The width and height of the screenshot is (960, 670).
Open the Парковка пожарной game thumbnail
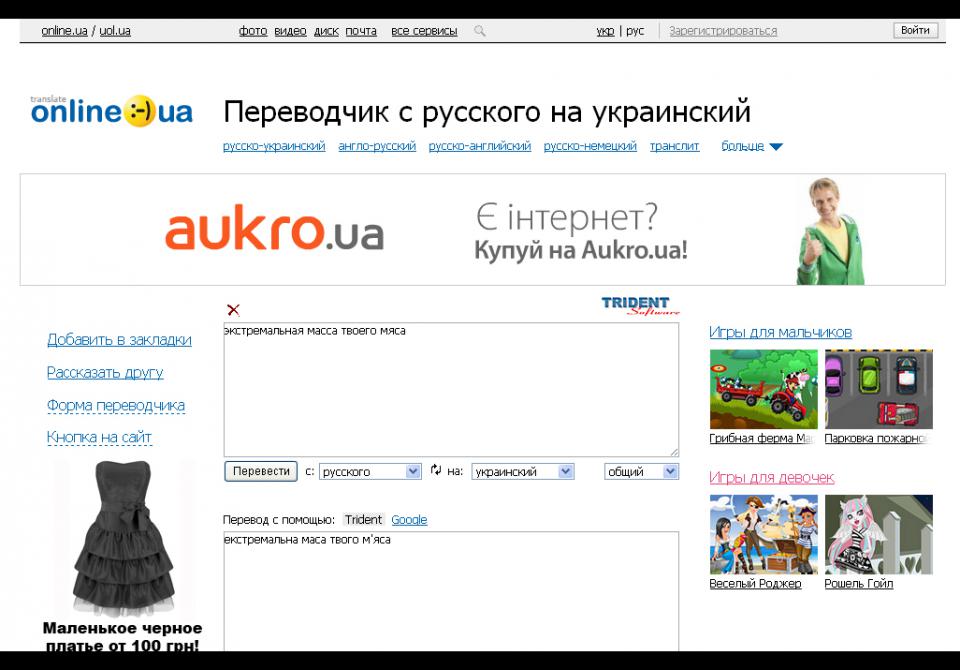[878, 390]
